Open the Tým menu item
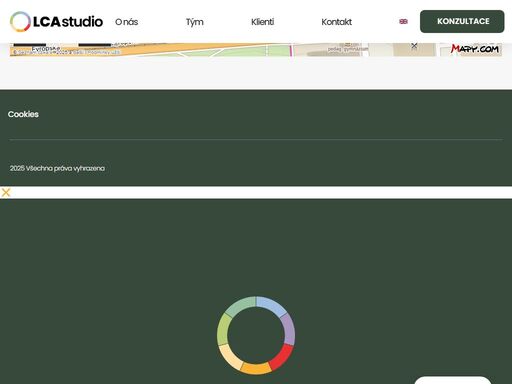512x384 pixels. click(195, 22)
